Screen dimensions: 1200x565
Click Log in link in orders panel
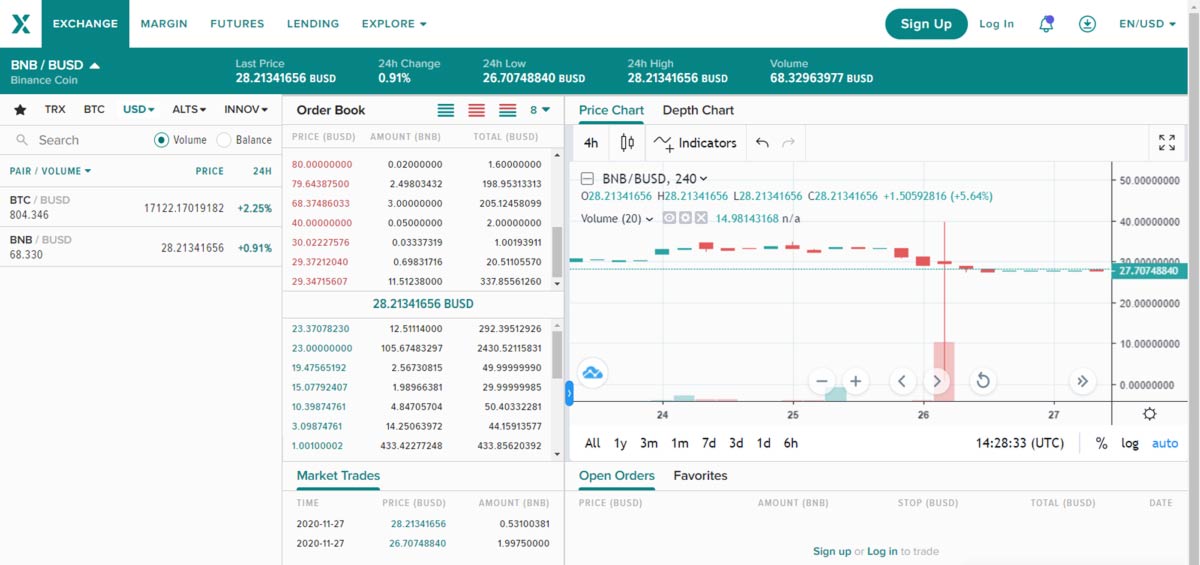pyautogui.click(x=882, y=551)
